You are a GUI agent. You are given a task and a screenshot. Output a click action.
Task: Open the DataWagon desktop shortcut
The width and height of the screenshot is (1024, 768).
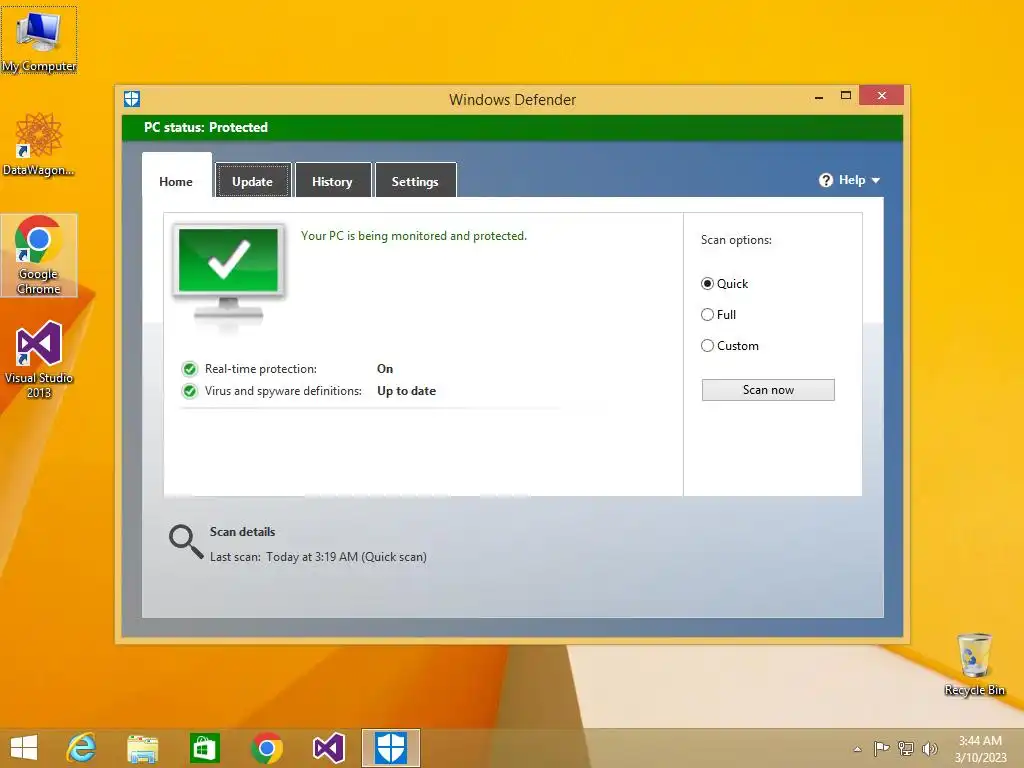click(39, 144)
